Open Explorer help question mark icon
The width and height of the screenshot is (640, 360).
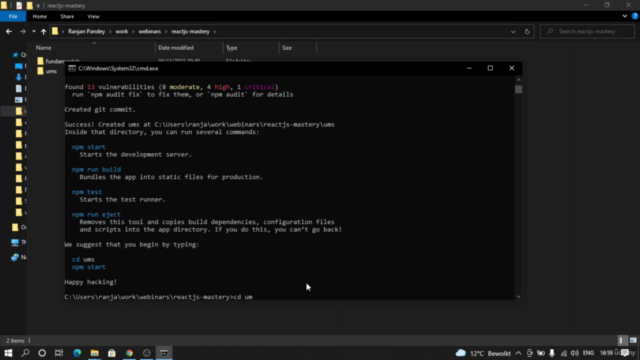click(635, 16)
